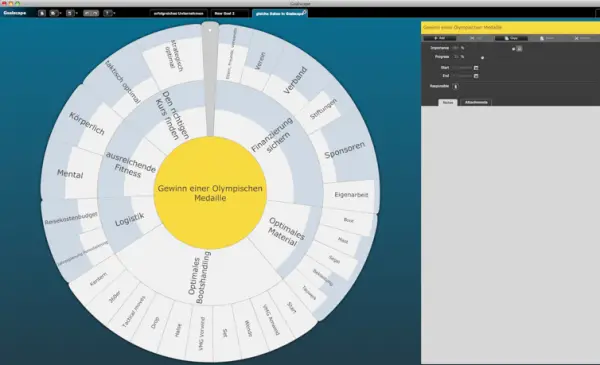Select the Sponsoren subgoal
Viewport: 600px width, 365px height.
point(344,150)
